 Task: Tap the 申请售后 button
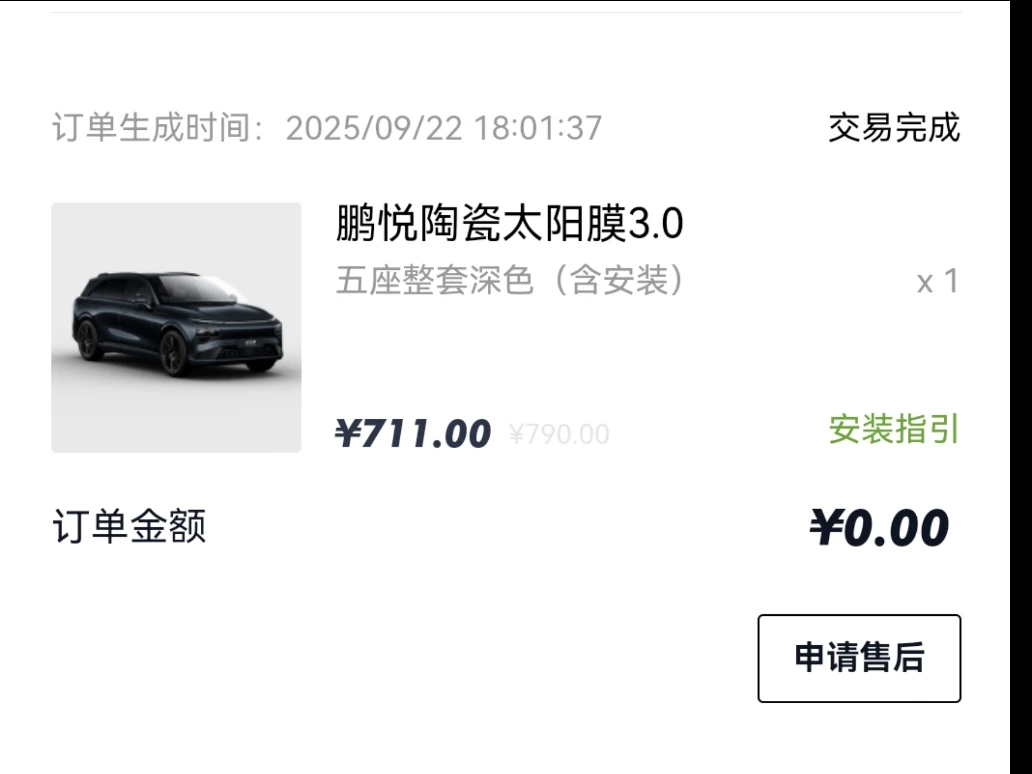pos(859,658)
